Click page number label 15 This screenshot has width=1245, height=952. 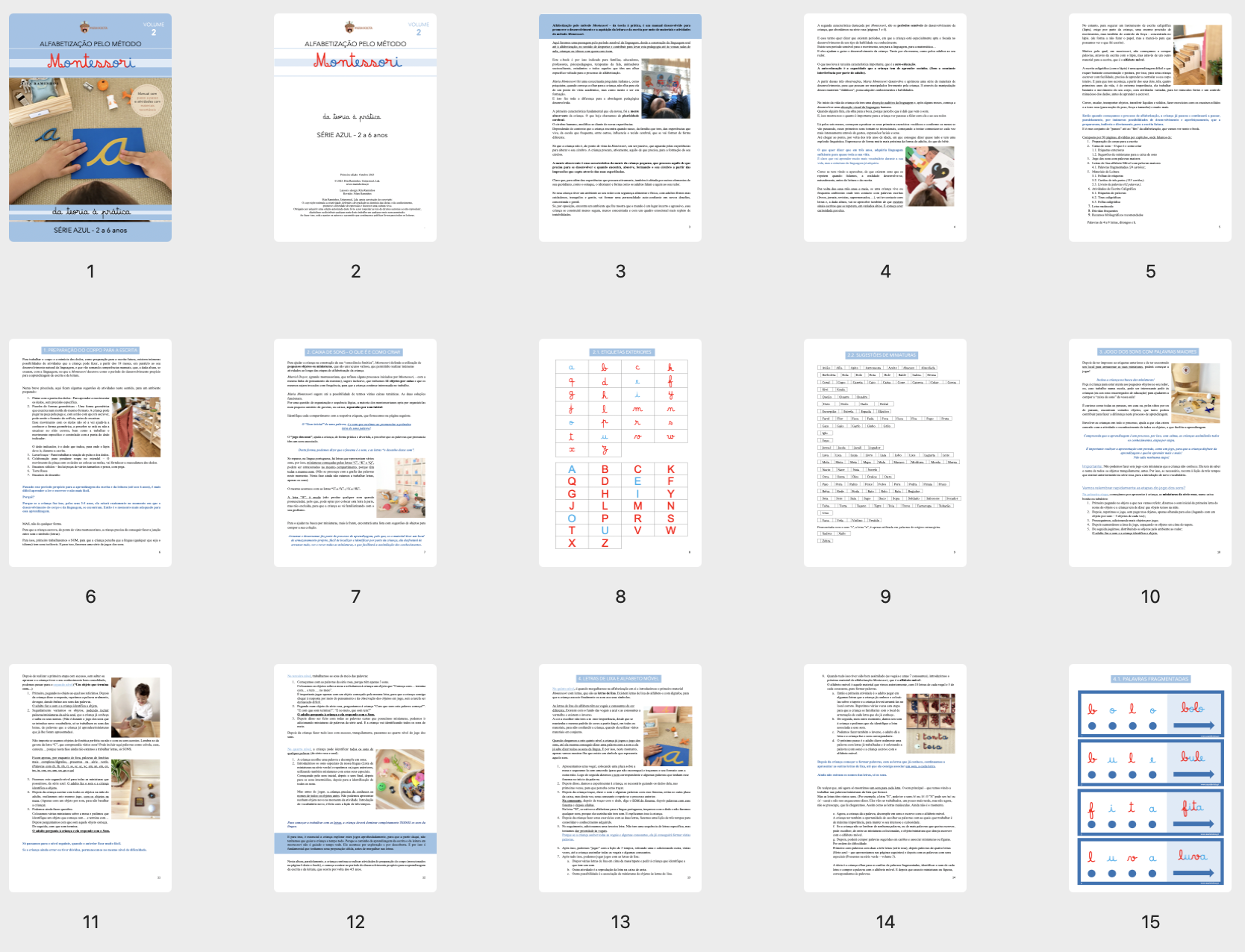pyautogui.click(x=1150, y=922)
